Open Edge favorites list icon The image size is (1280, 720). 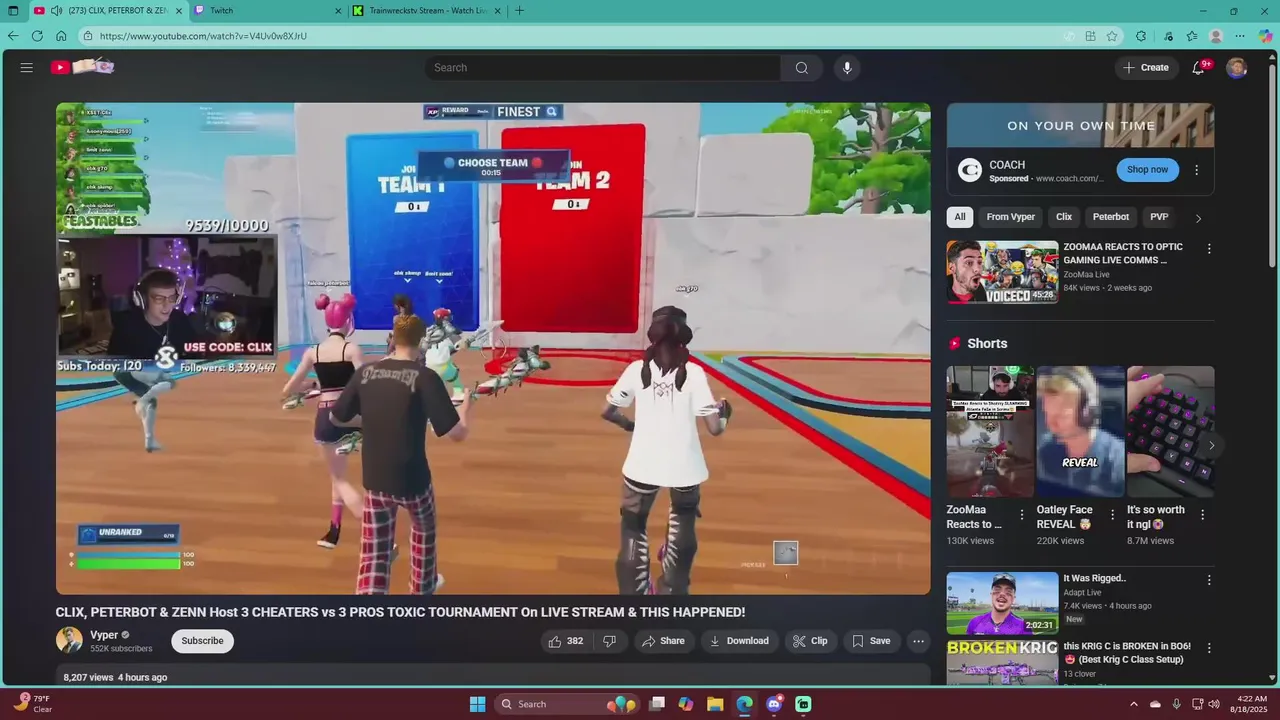point(1192,36)
